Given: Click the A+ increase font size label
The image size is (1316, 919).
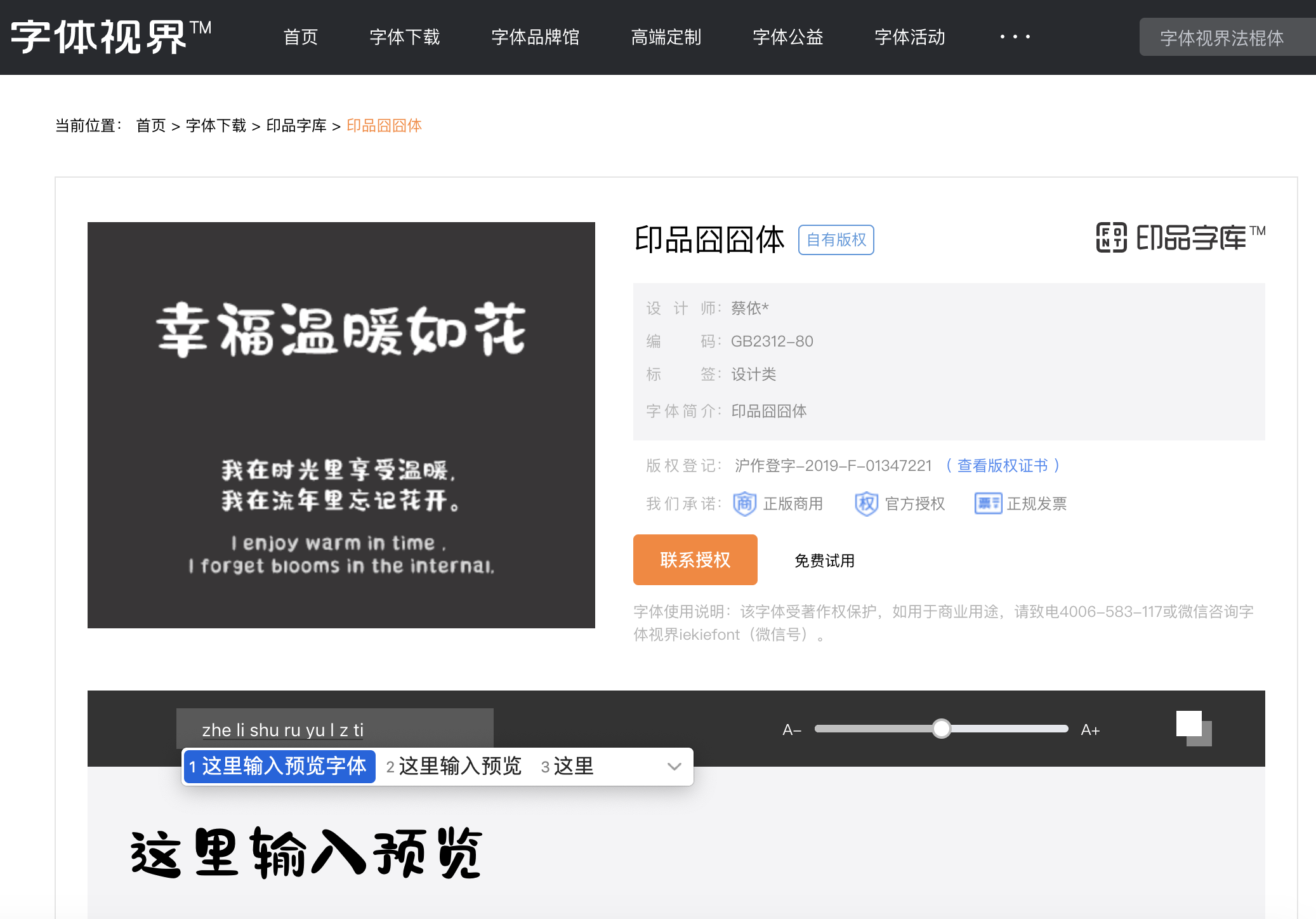Looking at the screenshot, I should 1090,730.
